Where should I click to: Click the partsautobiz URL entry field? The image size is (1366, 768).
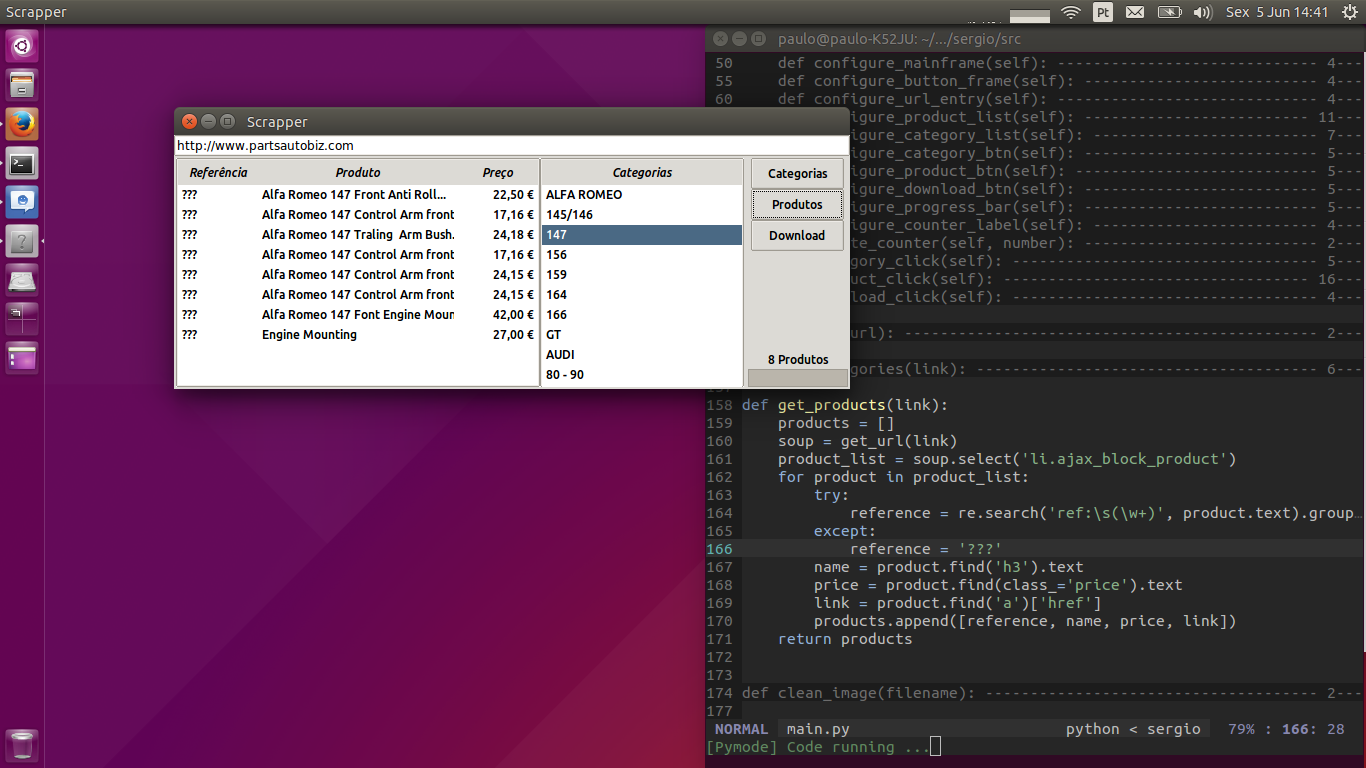click(512, 145)
